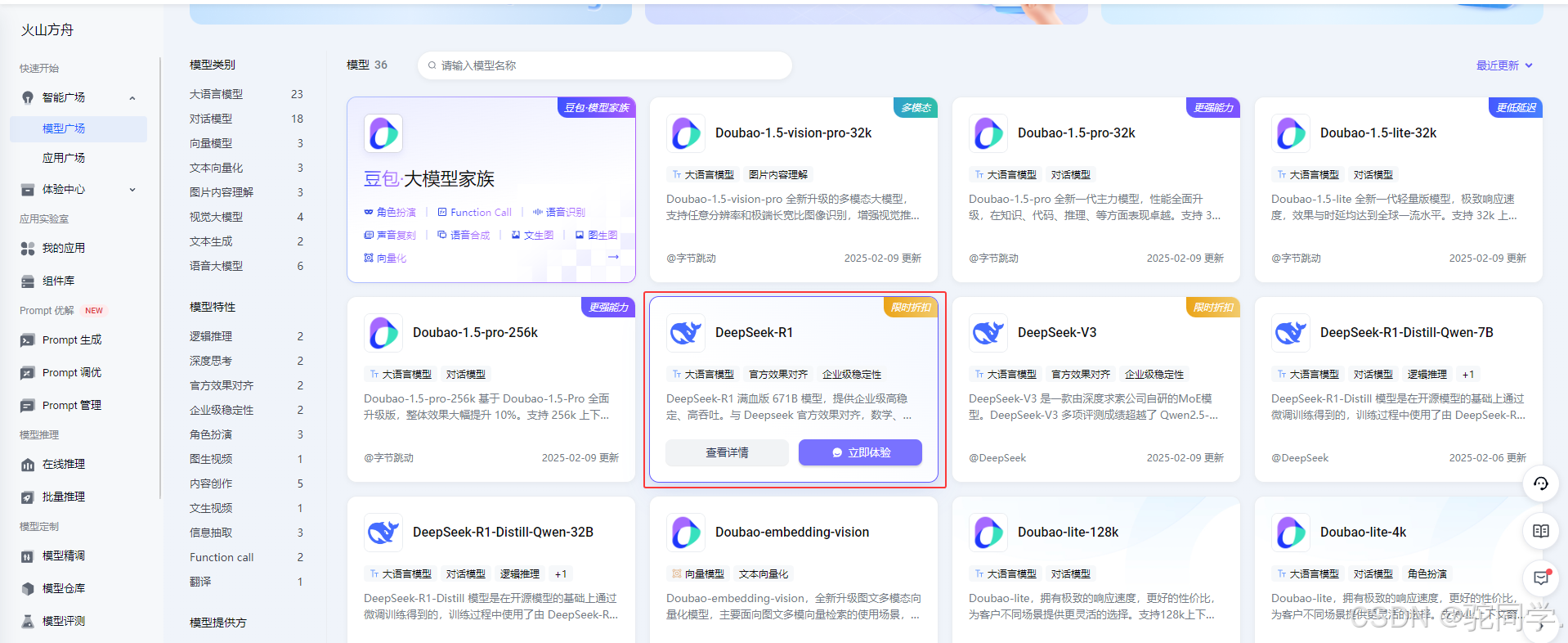
Task: Filter by 官方效果对齐 feature
Action: point(246,385)
